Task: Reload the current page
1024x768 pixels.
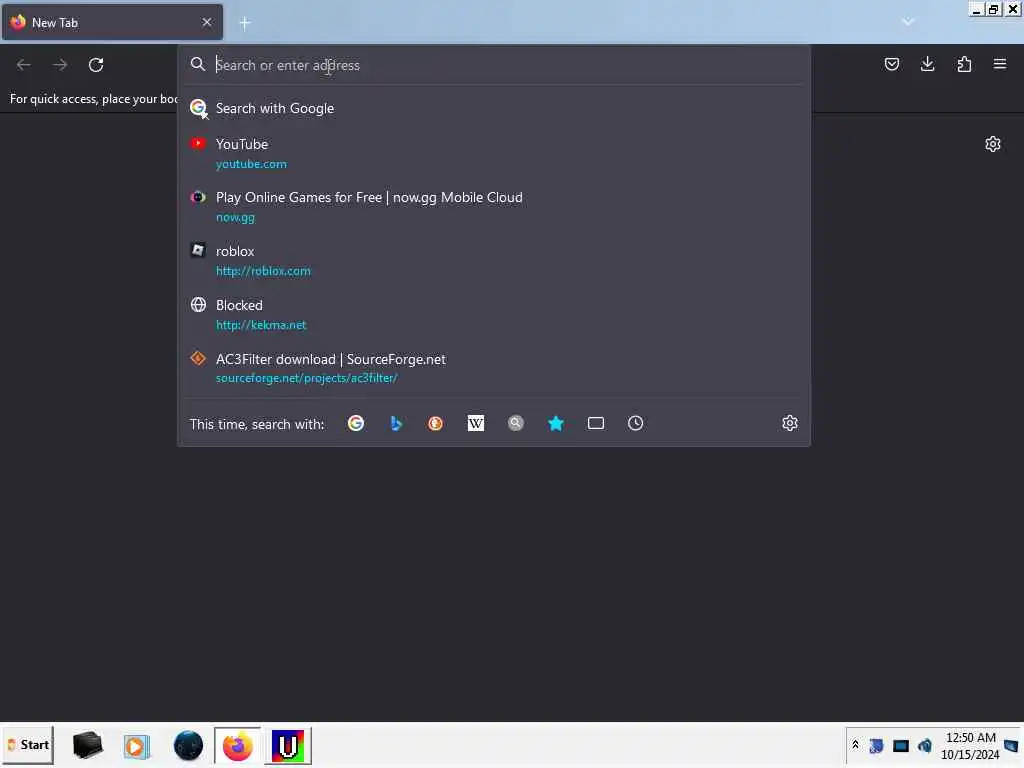Action: [96, 65]
